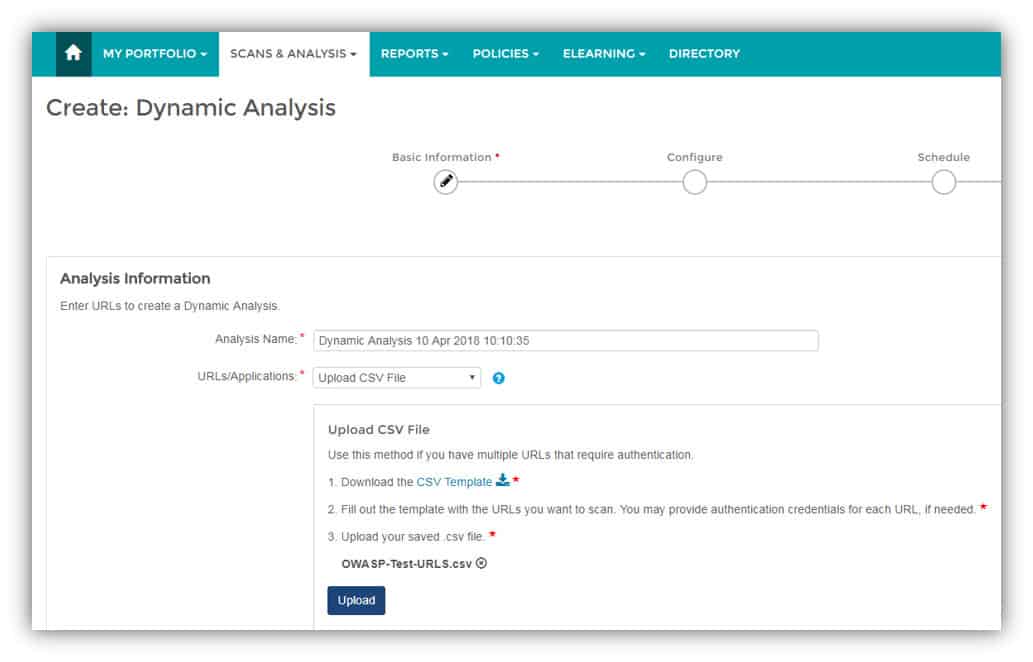
Task: Open the URLs/Applications Upload CSV File dropdown
Action: tap(397, 377)
